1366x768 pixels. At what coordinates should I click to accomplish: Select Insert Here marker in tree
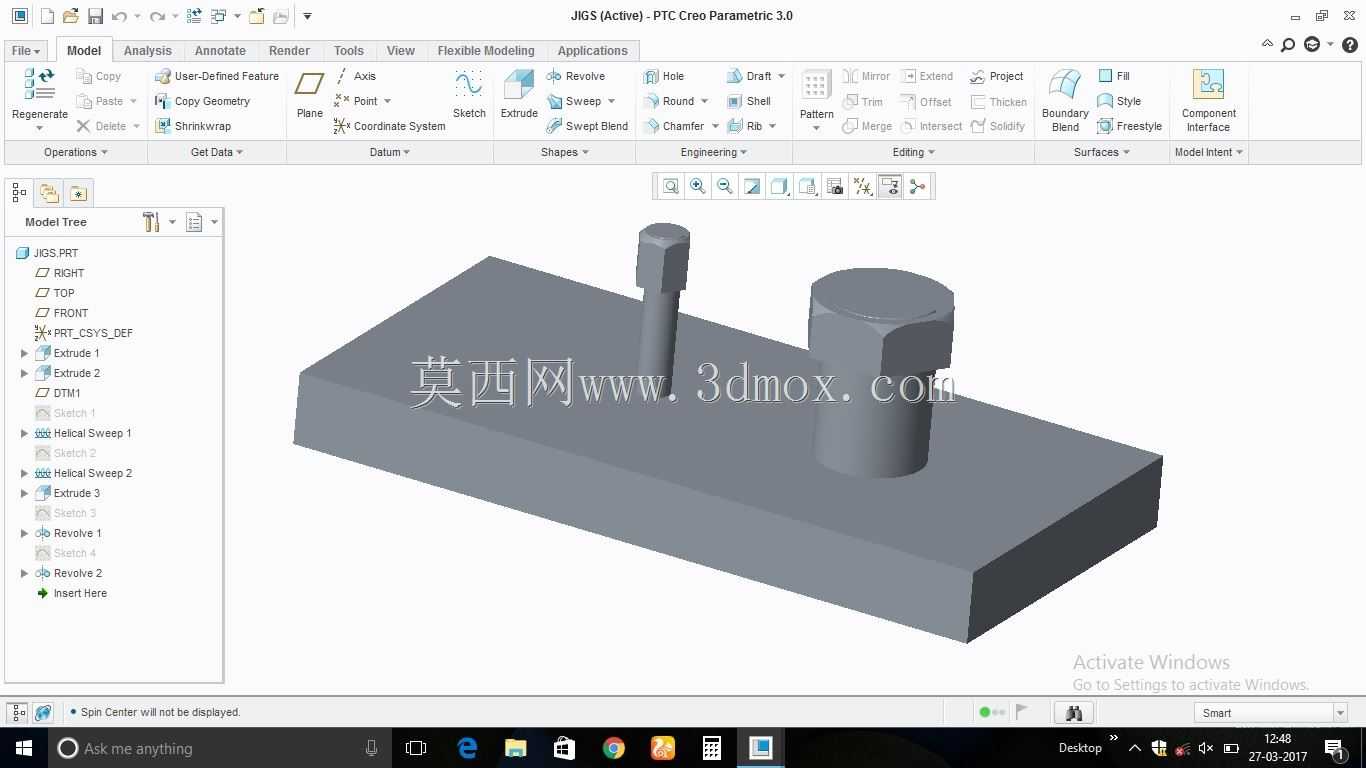tap(71, 593)
